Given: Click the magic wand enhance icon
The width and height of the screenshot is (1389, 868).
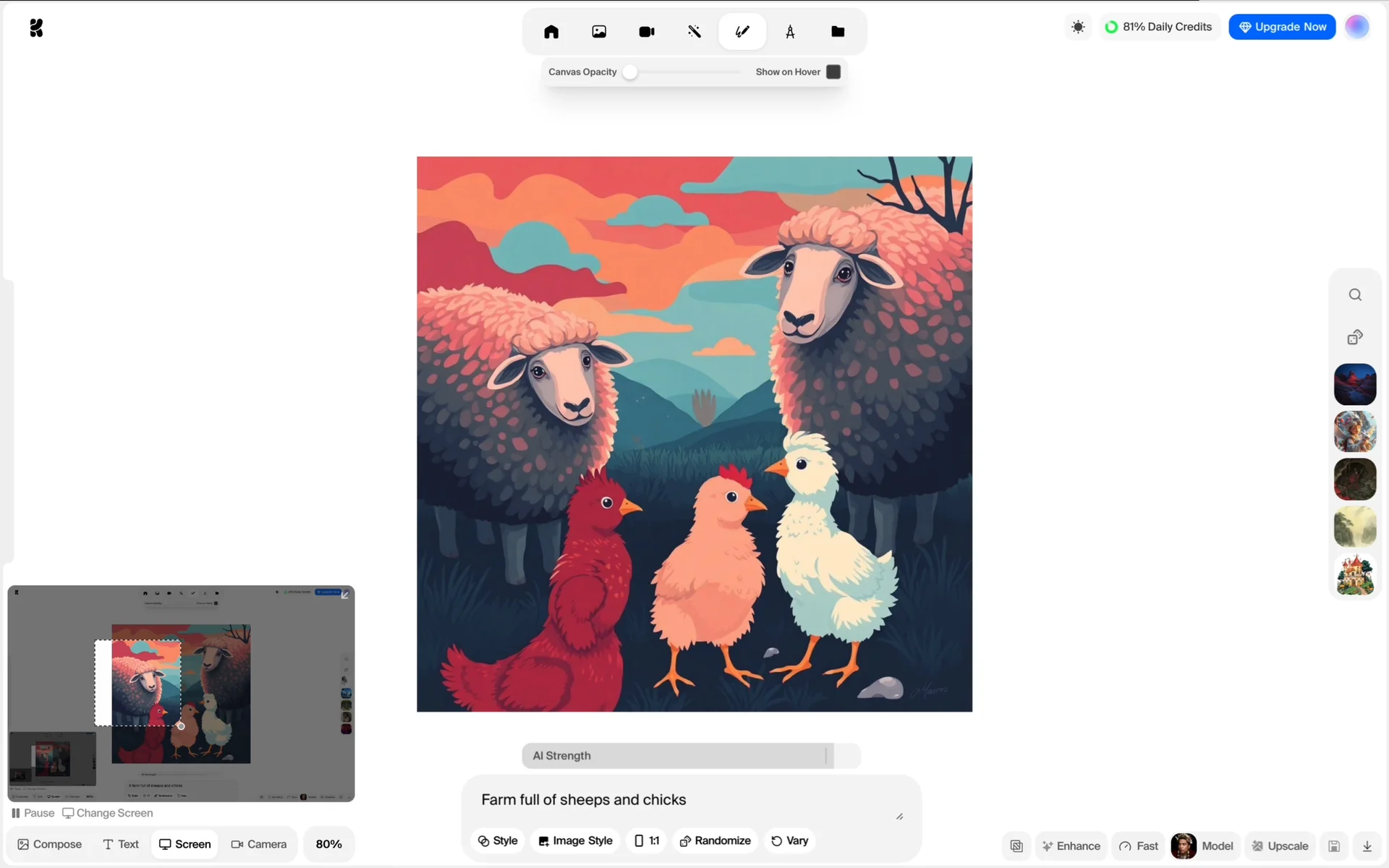Looking at the screenshot, I should point(694,31).
